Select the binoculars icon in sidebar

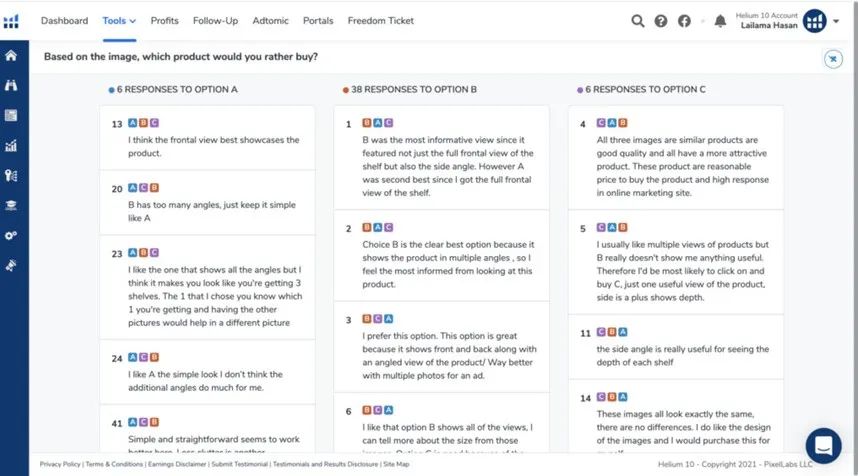point(11,86)
